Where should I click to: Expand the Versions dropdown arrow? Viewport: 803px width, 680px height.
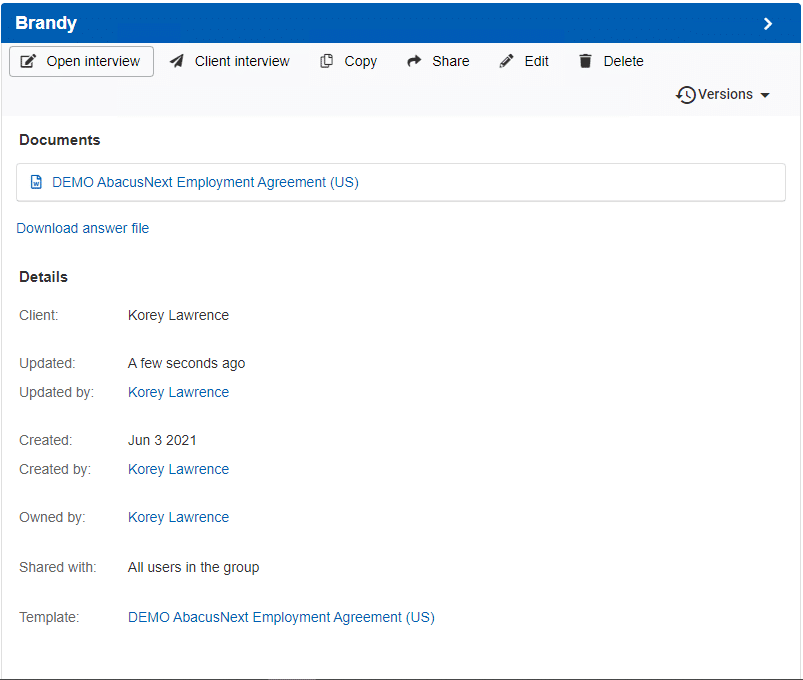coord(765,95)
